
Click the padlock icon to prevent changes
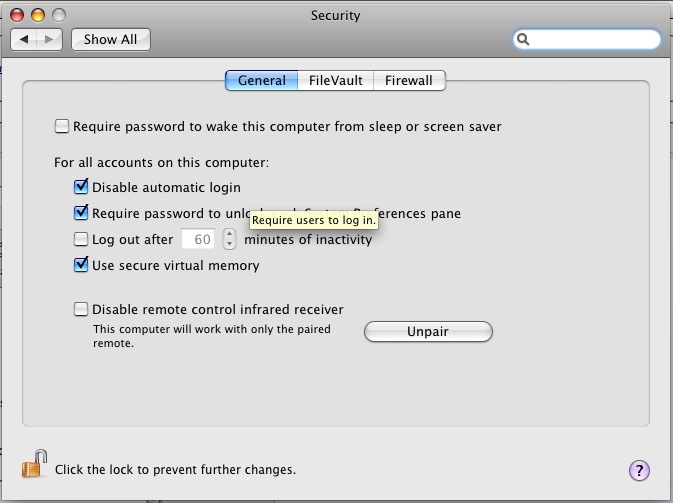pos(34,464)
